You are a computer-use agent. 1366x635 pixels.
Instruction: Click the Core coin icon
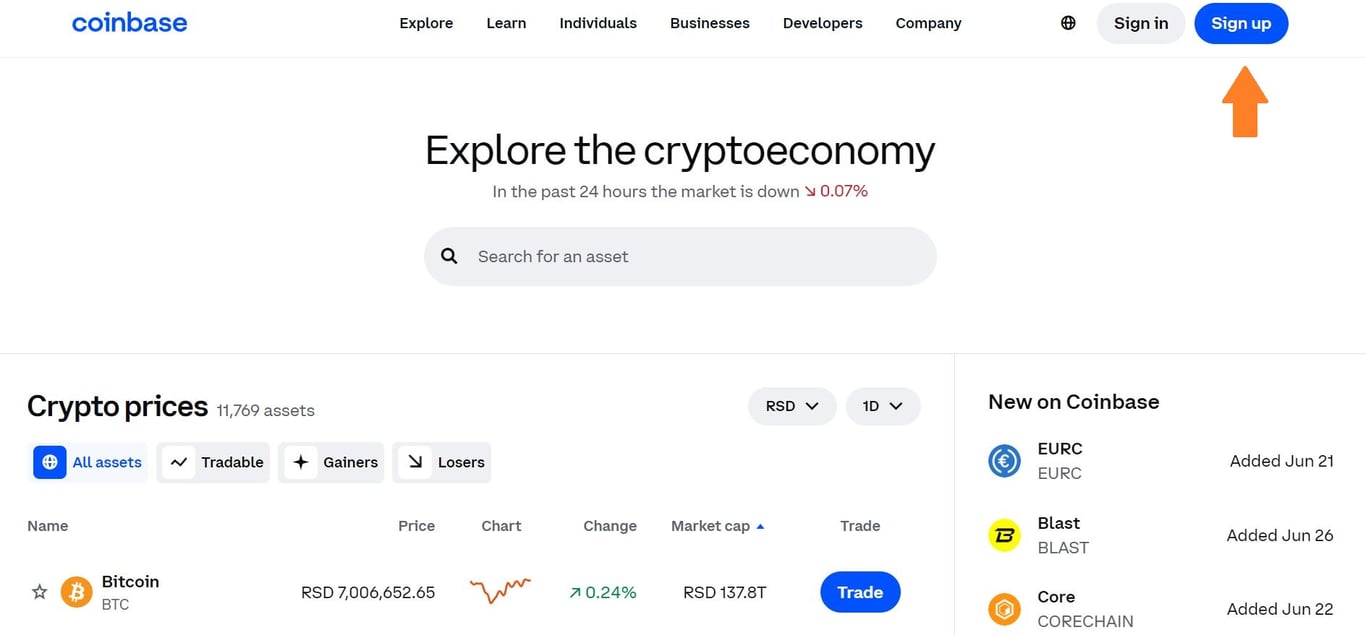(1004, 608)
